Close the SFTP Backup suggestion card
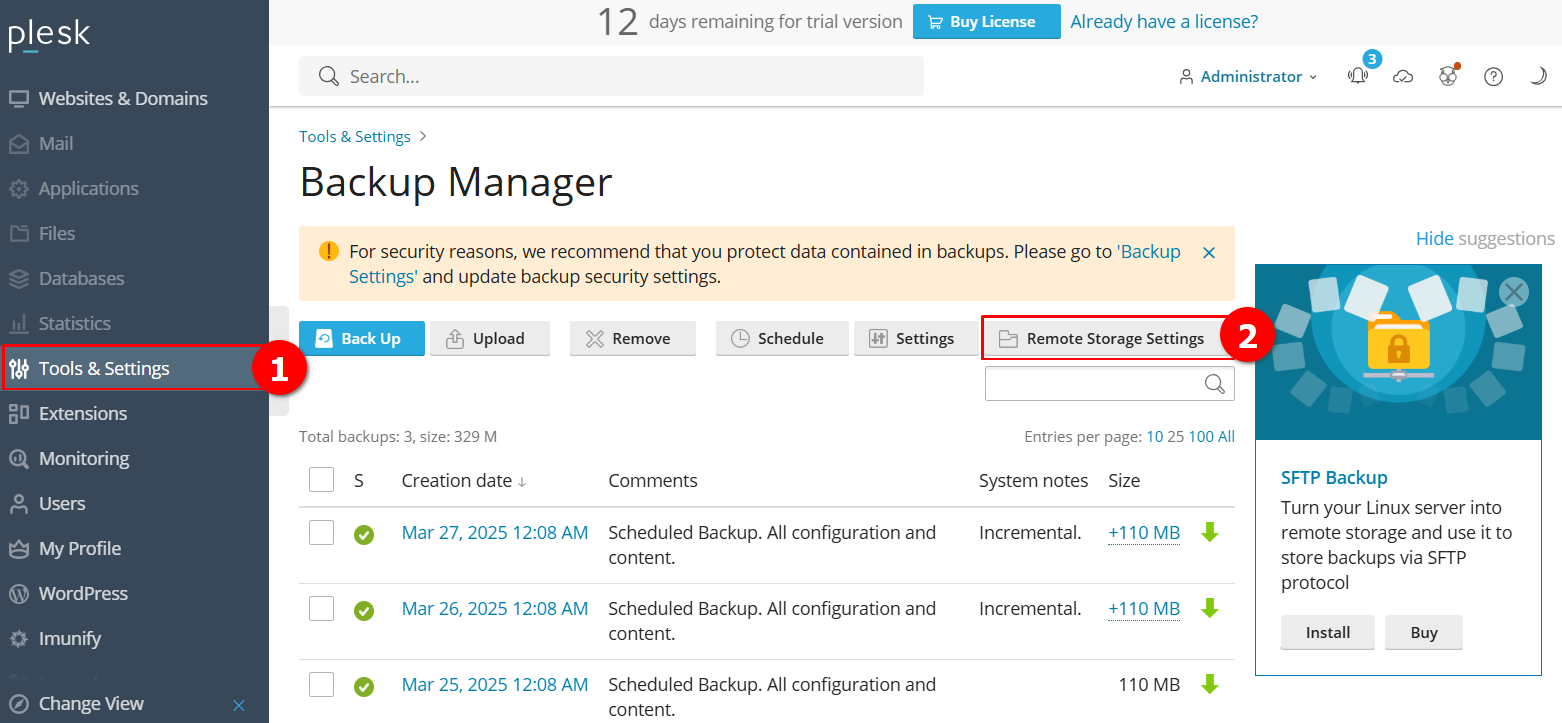The image size is (1562, 723). [x=1514, y=292]
